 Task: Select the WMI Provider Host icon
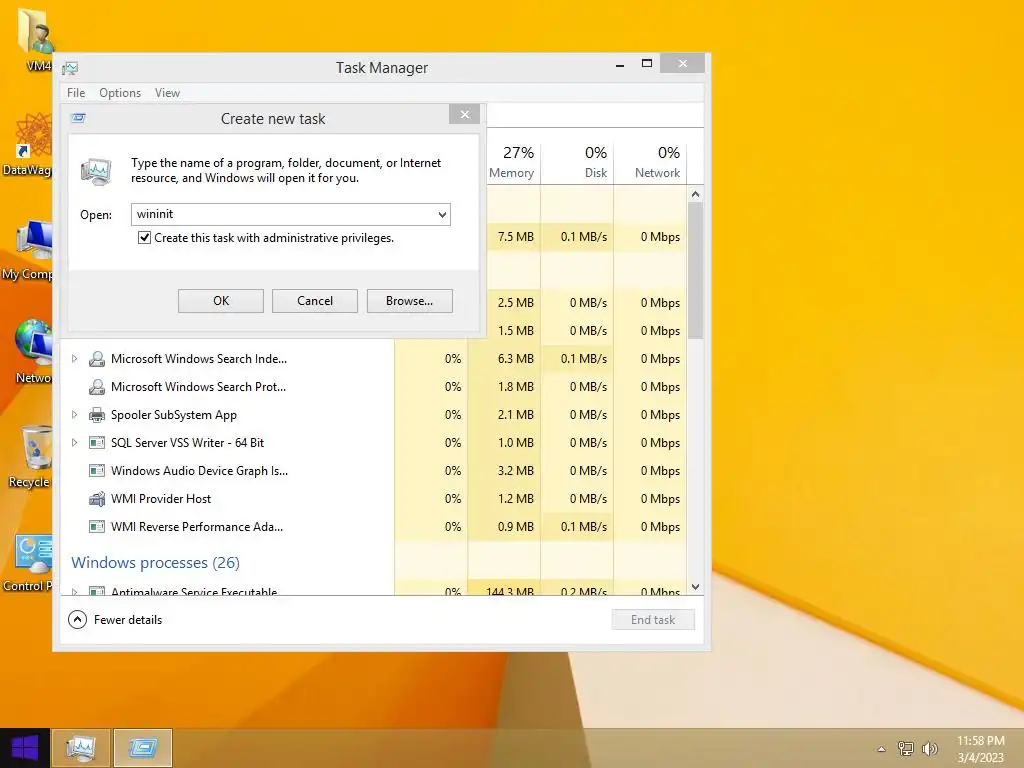[x=97, y=499]
